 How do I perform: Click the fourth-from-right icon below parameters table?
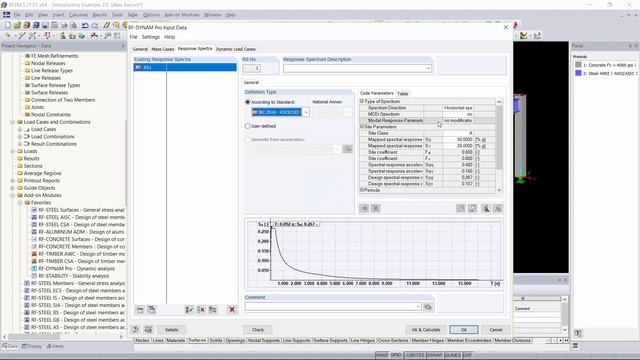coord(460,208)
